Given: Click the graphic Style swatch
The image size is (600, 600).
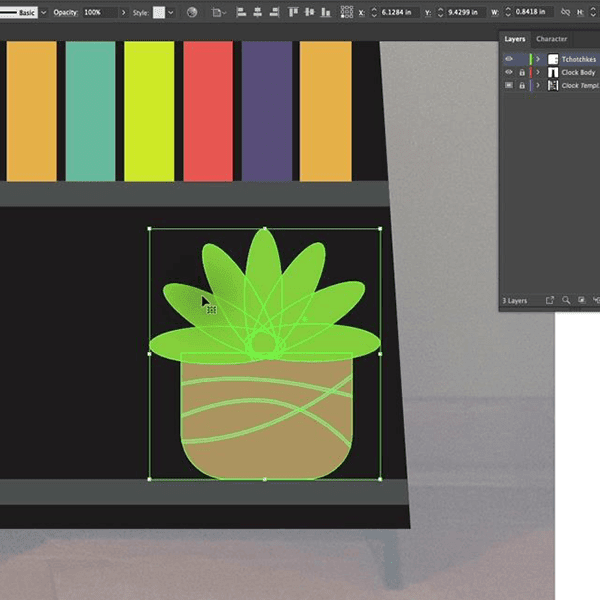Looking at the screenshot, I should pyautogui.click(x=158, y=12).
